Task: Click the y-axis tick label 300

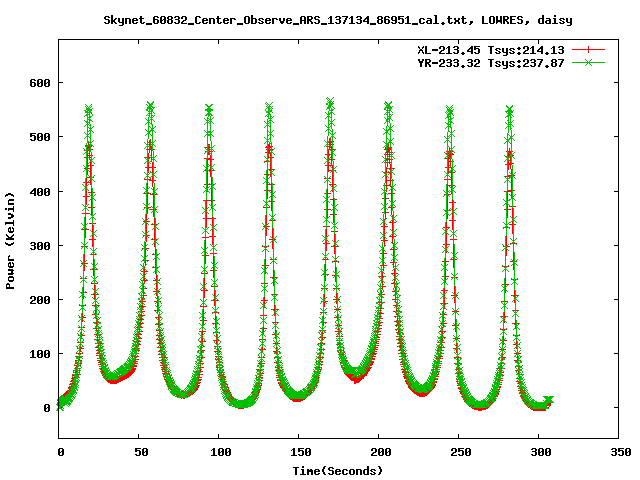Action: click(x=40, y=246)
